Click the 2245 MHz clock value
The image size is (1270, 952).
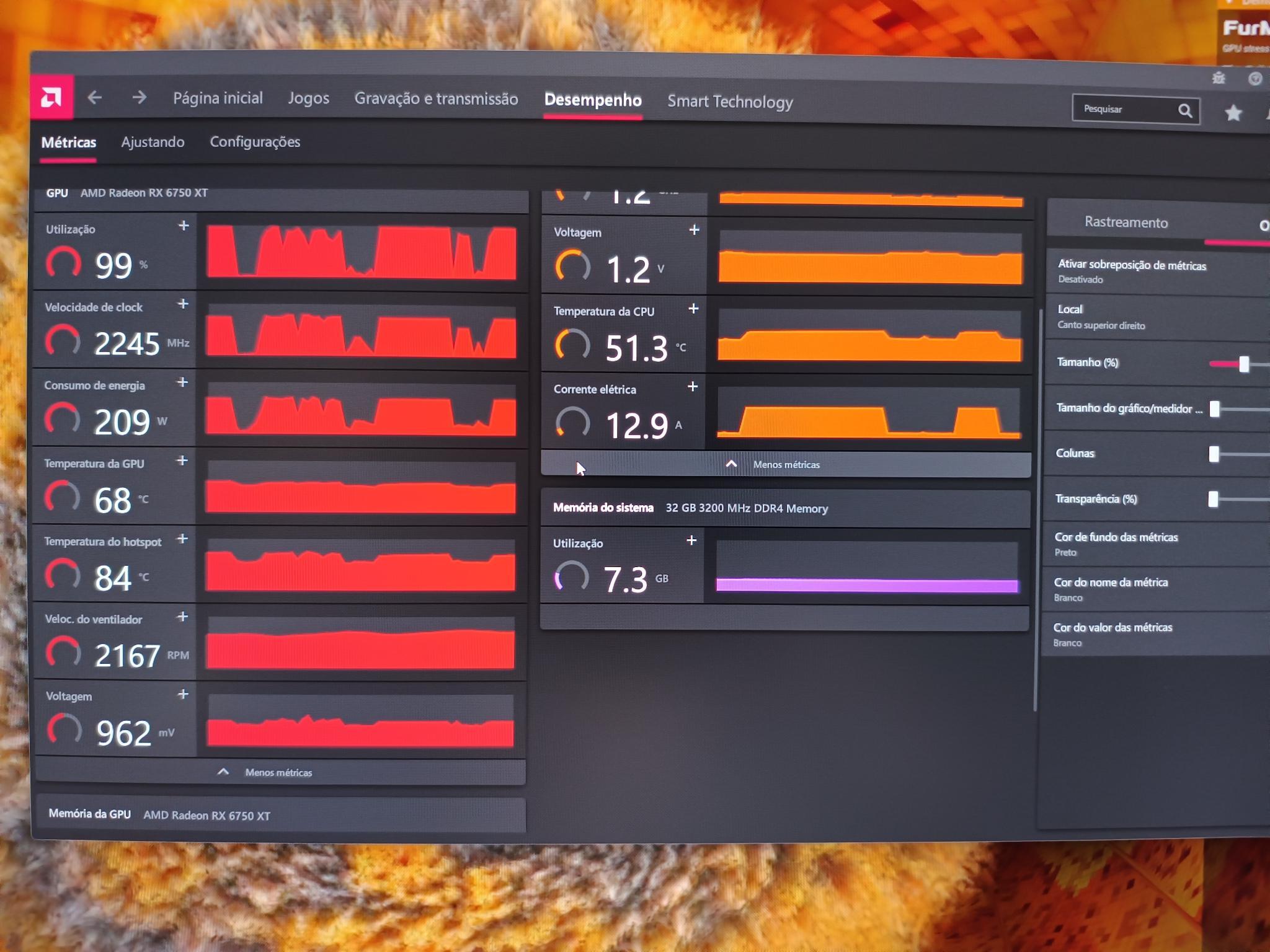pos(127,343)
